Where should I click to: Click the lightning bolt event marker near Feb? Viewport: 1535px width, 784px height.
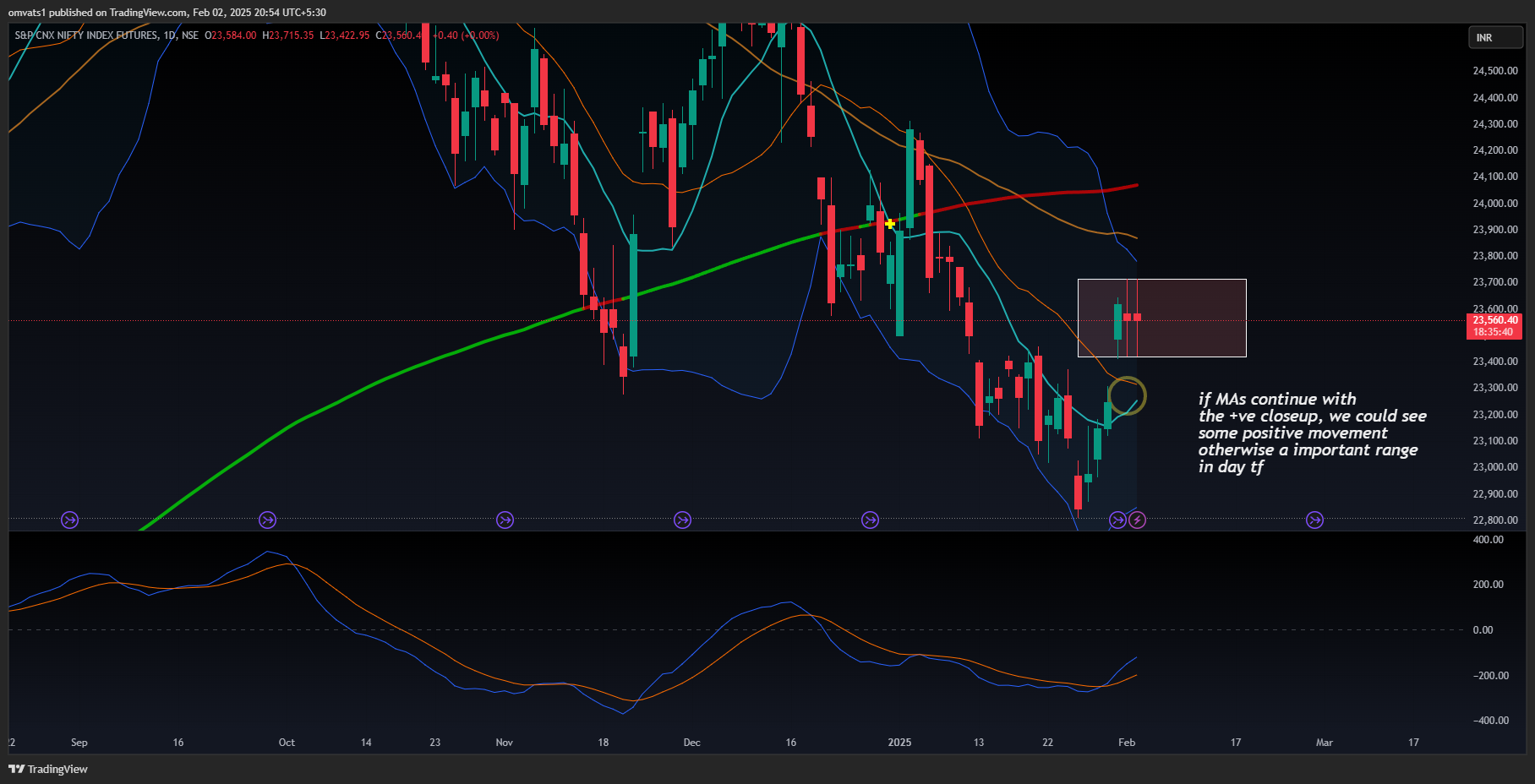point(1138,520)
